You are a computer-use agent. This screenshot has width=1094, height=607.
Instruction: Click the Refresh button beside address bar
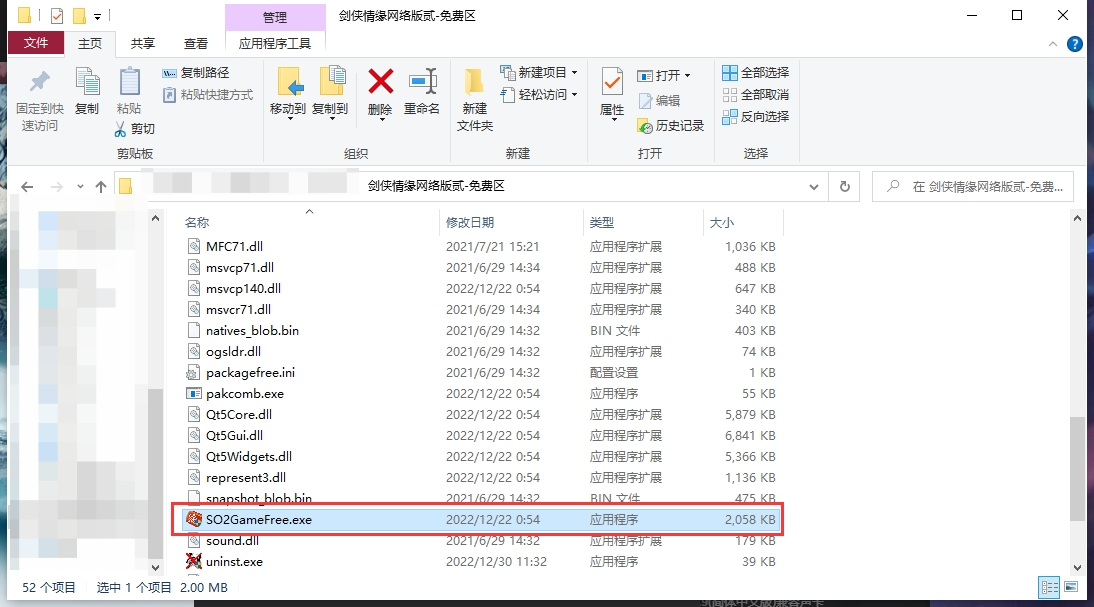[x=845, y=186]
